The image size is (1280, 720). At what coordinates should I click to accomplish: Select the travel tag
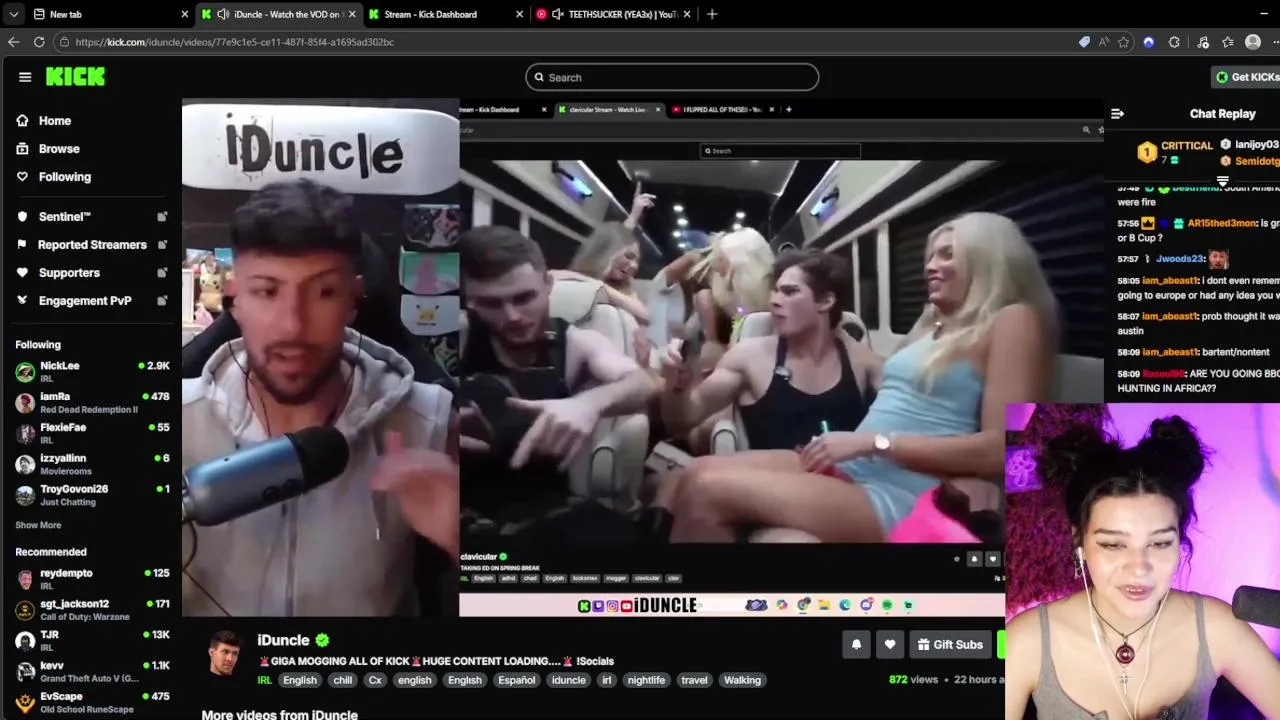(694, 680)
